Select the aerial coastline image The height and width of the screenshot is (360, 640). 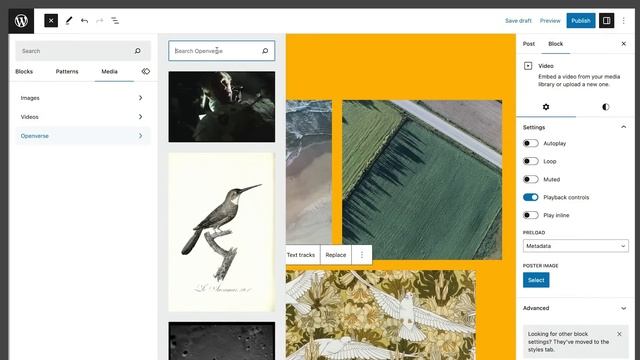[309, 172]
